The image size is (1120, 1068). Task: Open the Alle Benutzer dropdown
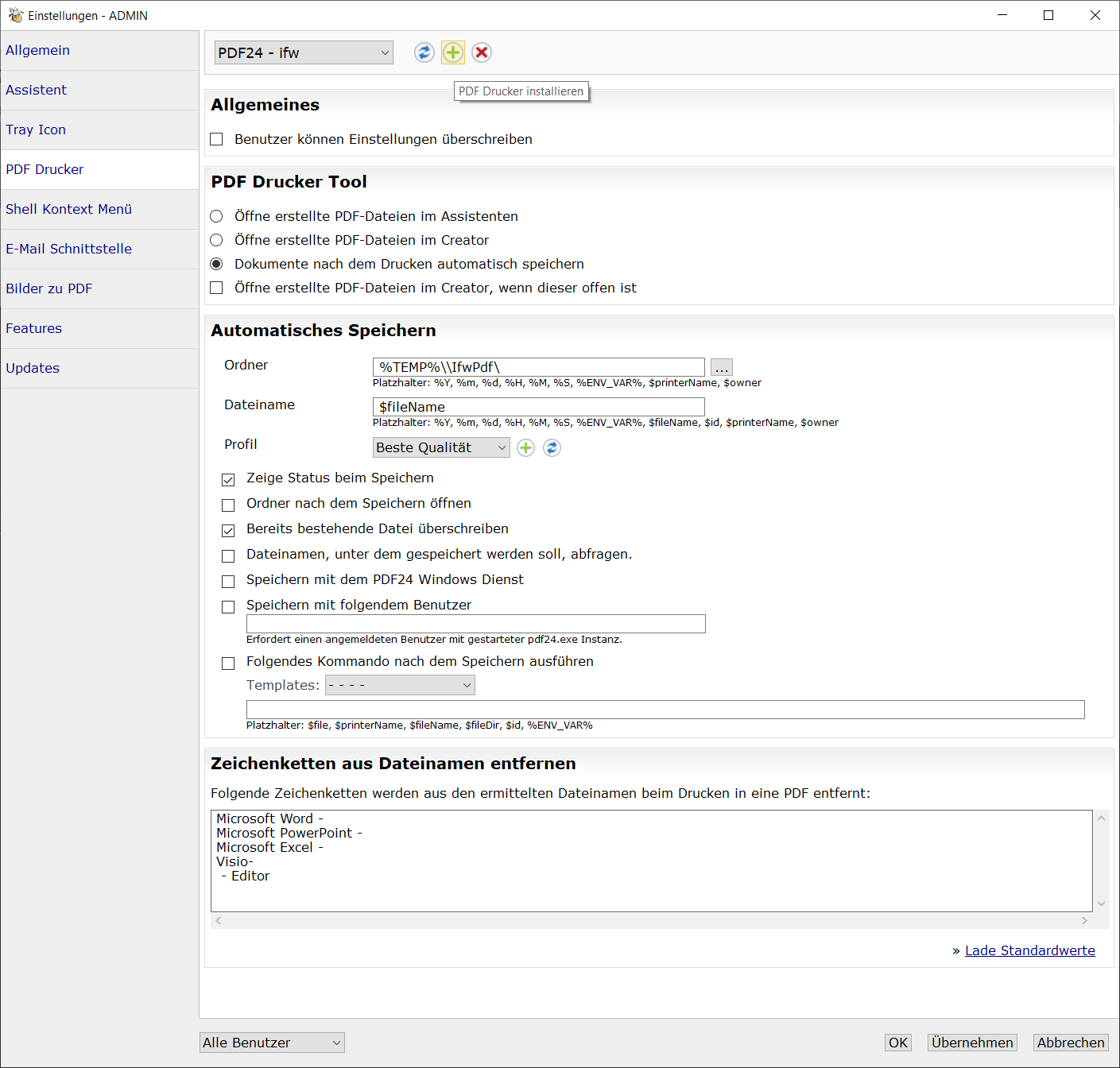pos(272,1043)
